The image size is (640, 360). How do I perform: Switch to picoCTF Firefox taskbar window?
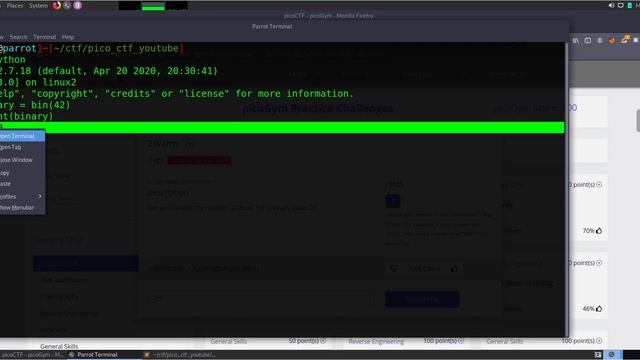tap(33, 355)
